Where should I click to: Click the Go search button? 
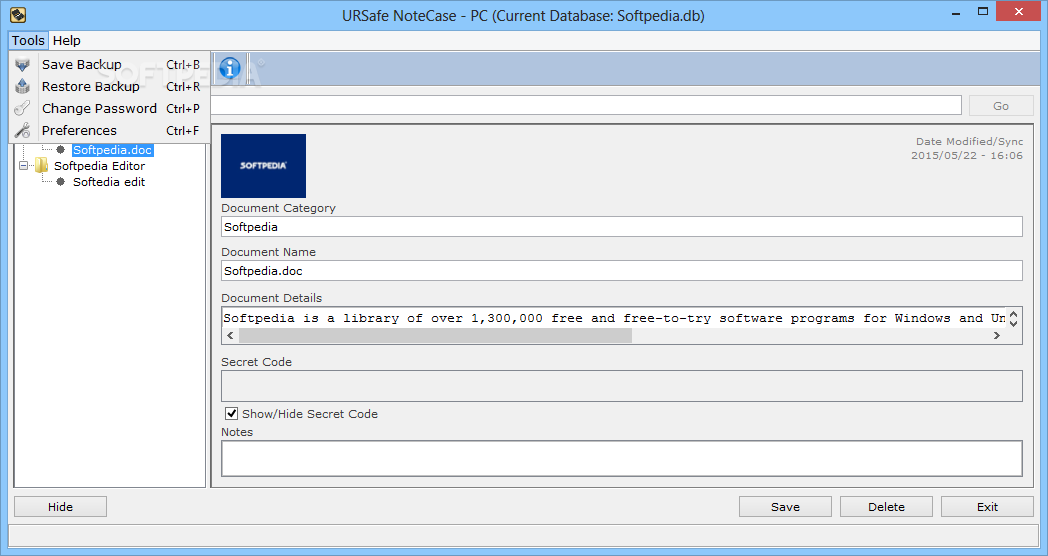tap(1001, 106)
